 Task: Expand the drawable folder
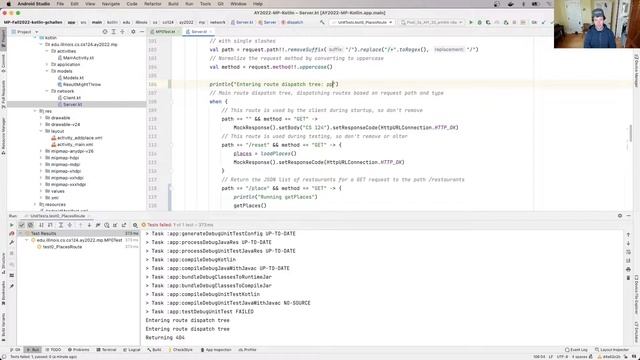pyautogui.click(x=41, y=118)
